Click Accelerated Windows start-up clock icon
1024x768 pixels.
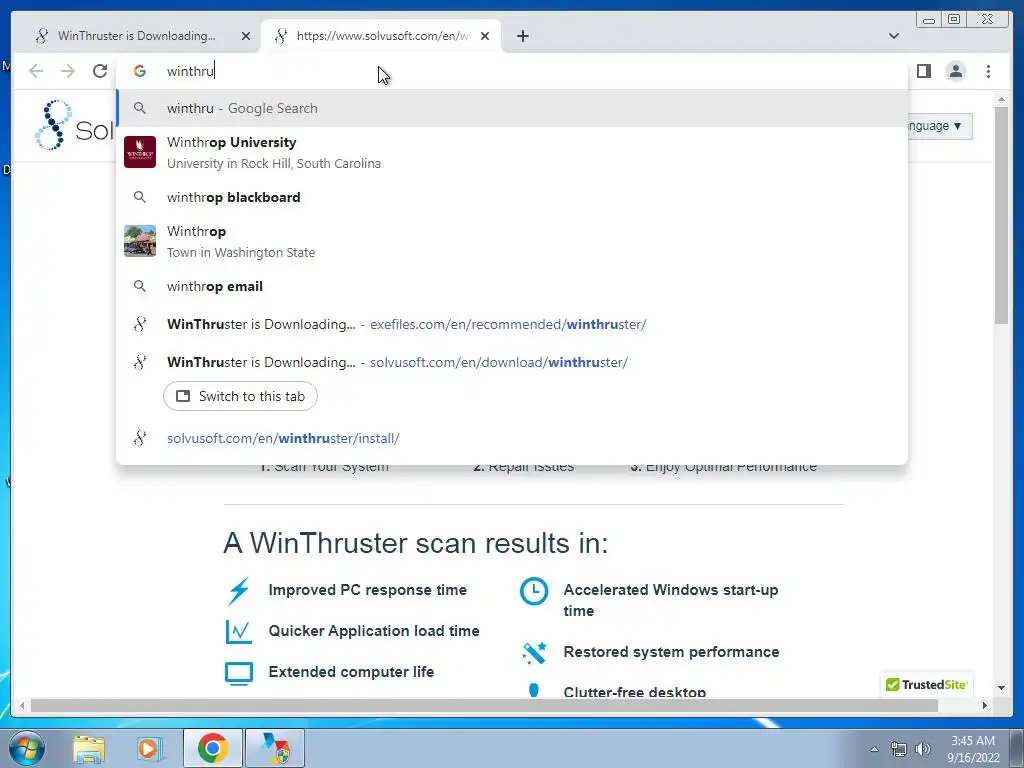(x=534, y=591)
